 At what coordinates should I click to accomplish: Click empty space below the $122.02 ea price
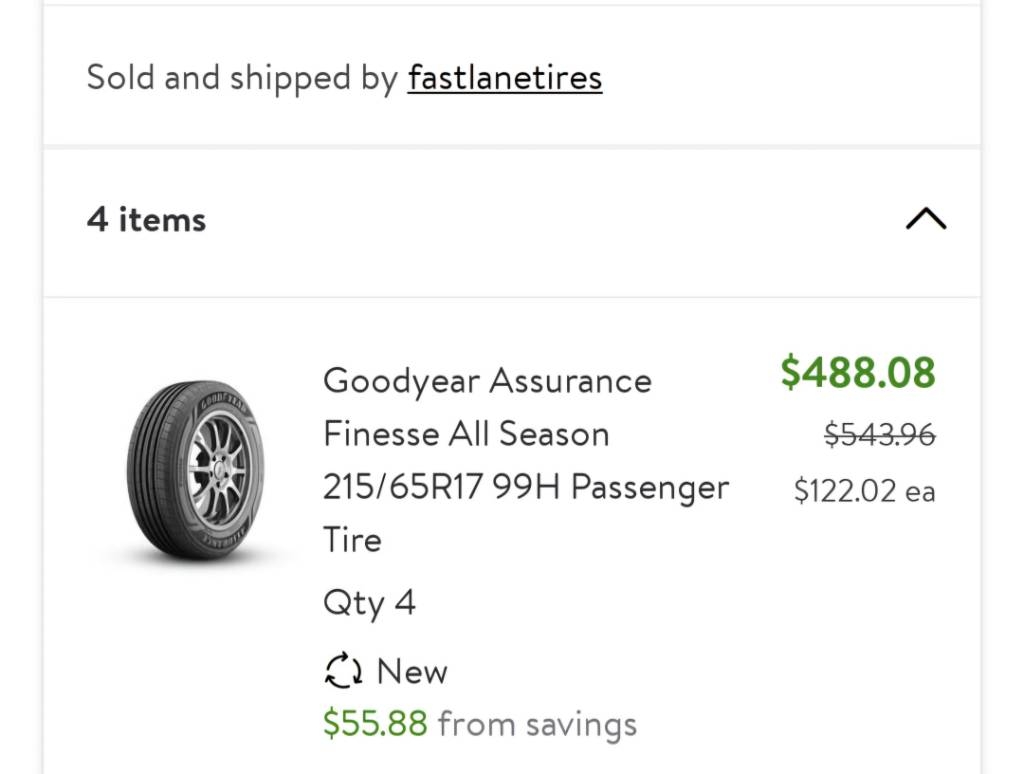click(x=865, y=588)
